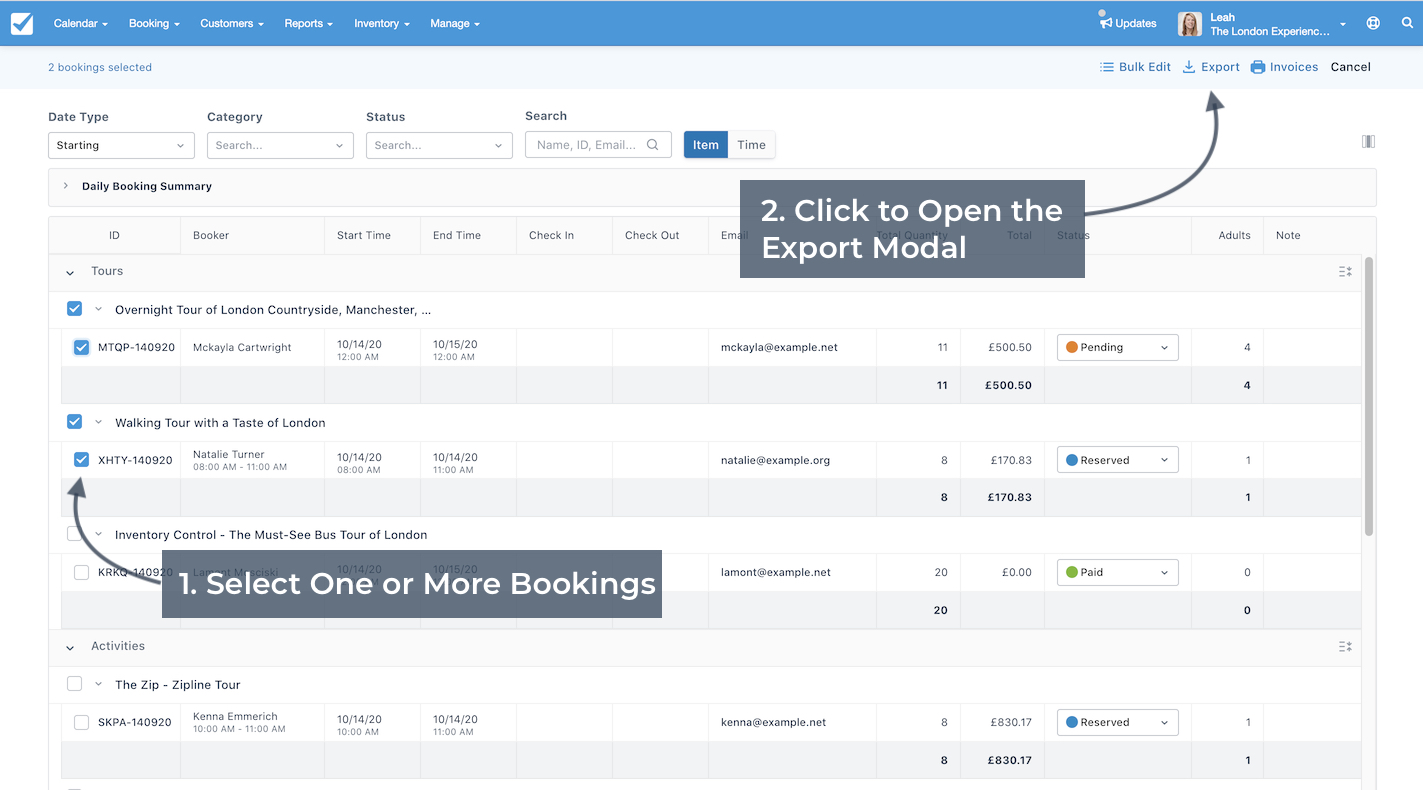The height and width of the screenshot is (790, 1423).
Task: Open booking ID SKPA-140920
Action: [135, 722]
